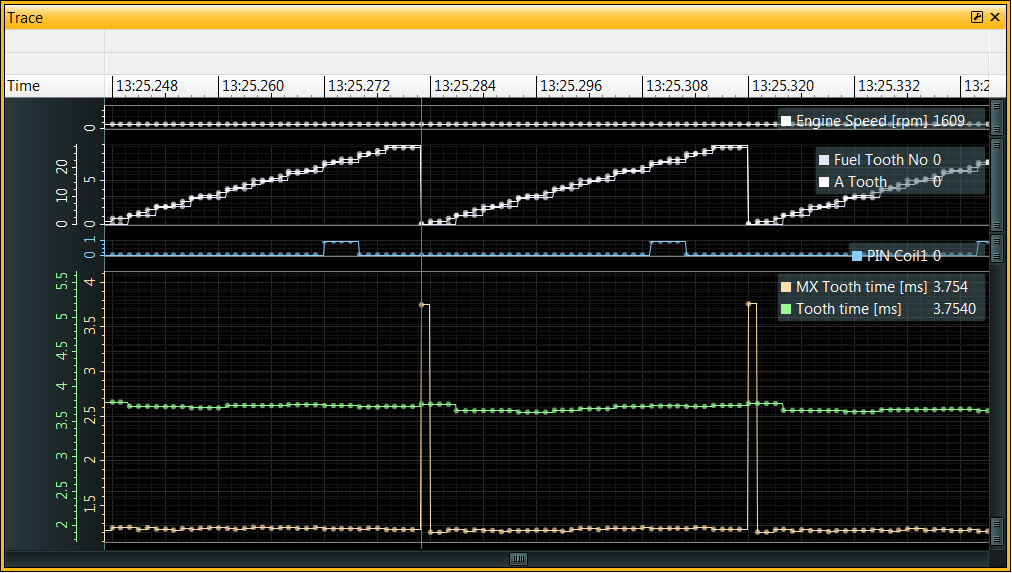This screenshot has height=573, width=1012.
Task: Click the orange MX Tooth time swatch
Action: click(786, 287)
